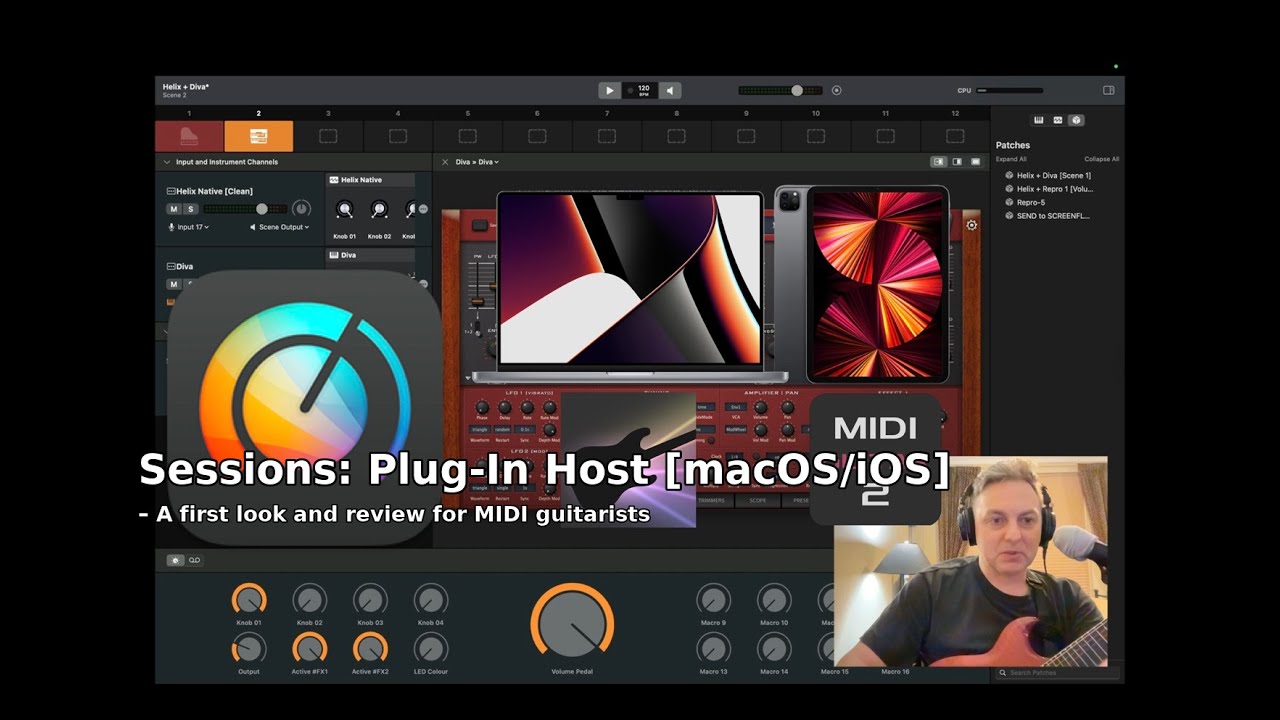Collapse Input and Instrument Channels section
1280x720 pixels.
[167, 162]
